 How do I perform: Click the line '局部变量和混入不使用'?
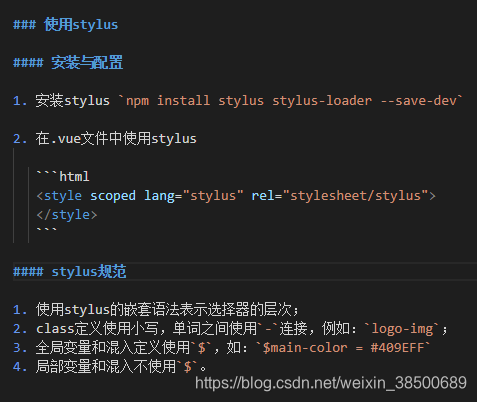click(106, 367)
